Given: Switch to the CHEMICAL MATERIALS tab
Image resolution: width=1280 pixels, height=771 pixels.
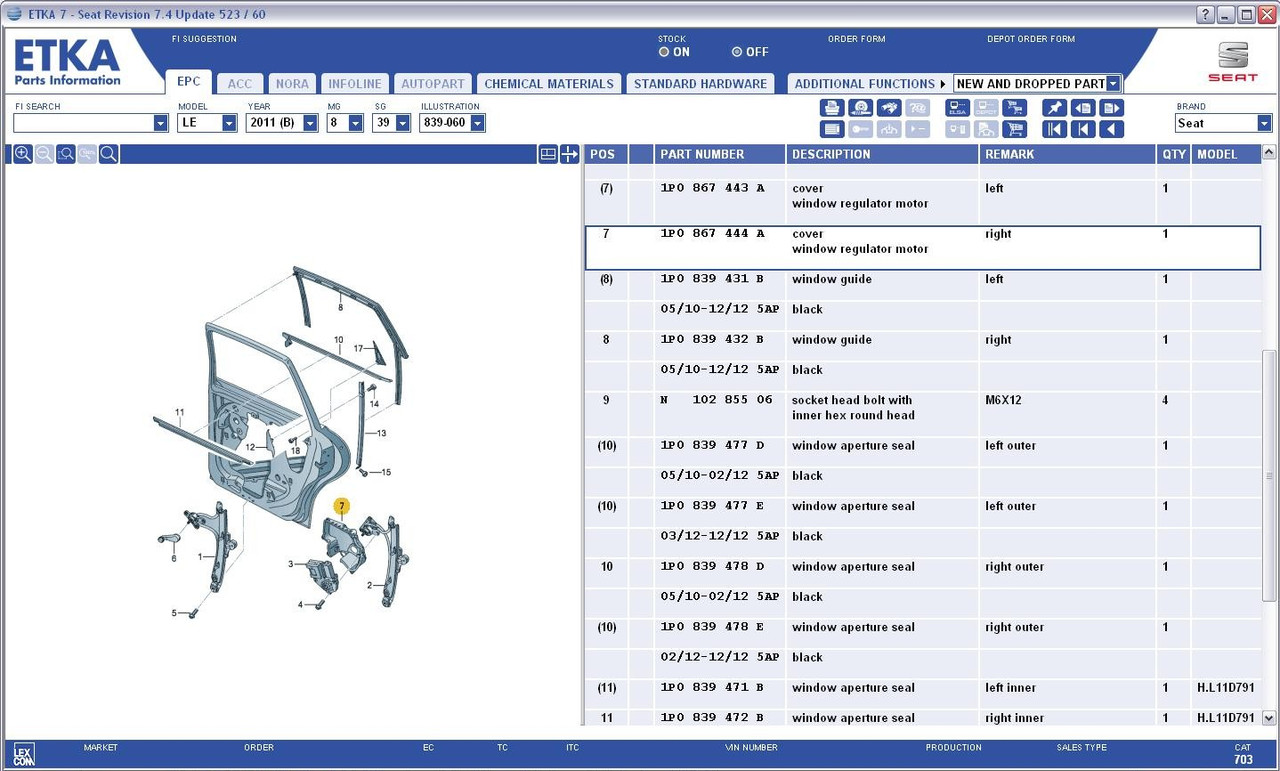Looking at the screenshot, I should [x=549, y=84].
